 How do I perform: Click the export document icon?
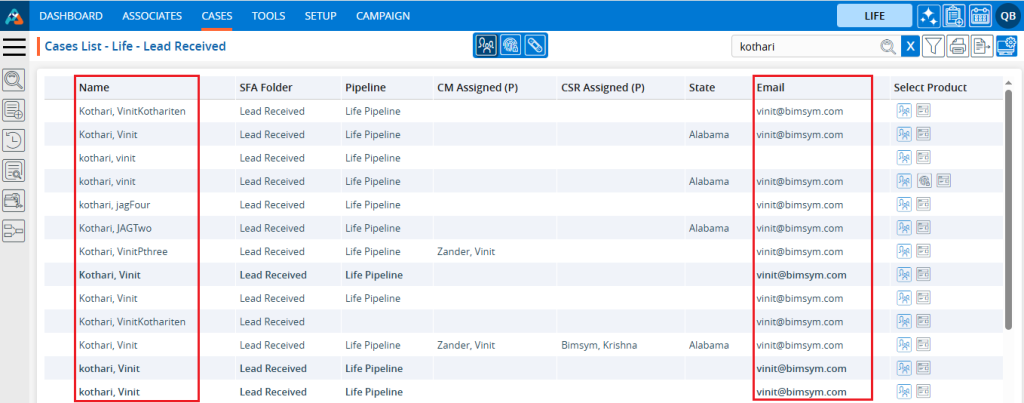coord(982,46)
